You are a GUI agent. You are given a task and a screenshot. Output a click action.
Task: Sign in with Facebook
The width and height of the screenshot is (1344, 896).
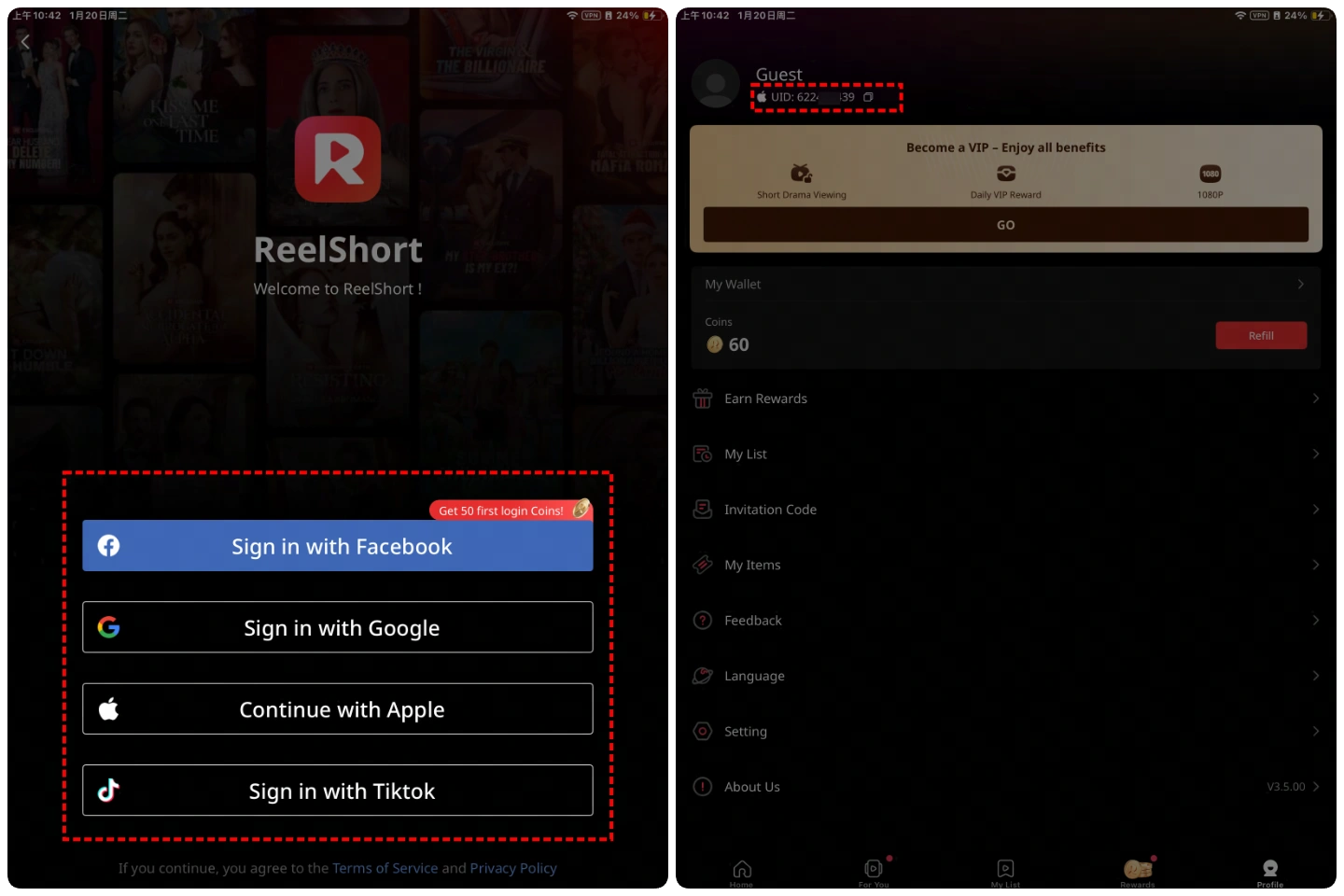(x=338, y=546)
